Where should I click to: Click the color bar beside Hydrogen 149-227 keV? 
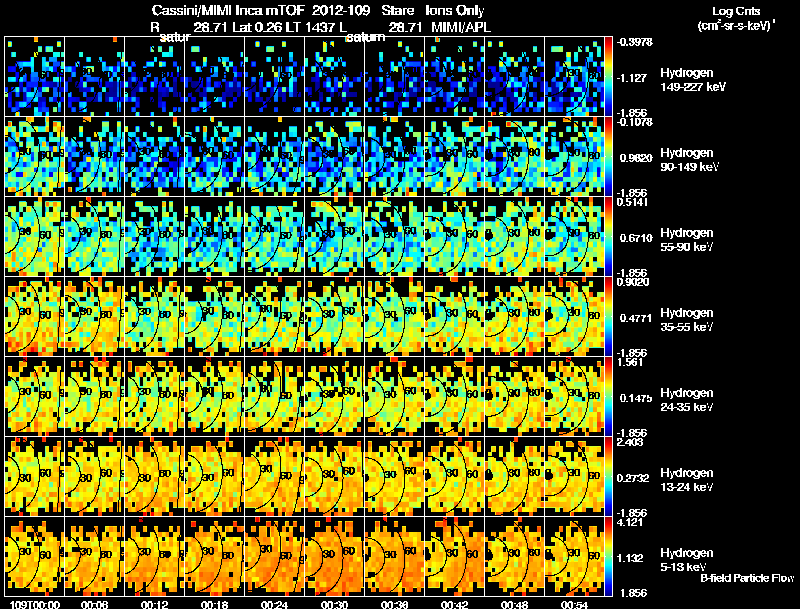click(x=608, y=77)
